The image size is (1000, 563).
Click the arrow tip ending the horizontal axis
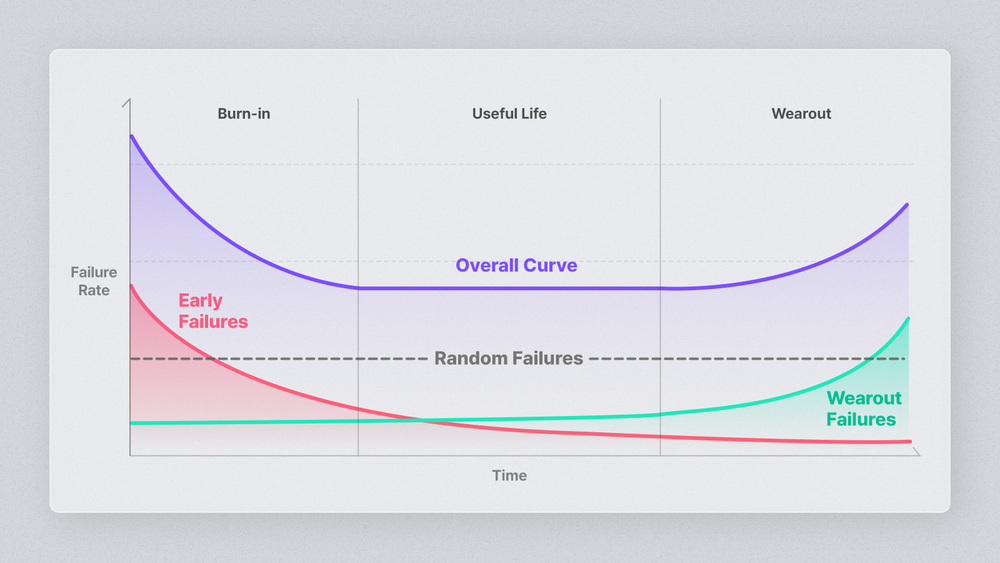coord(918,455)
